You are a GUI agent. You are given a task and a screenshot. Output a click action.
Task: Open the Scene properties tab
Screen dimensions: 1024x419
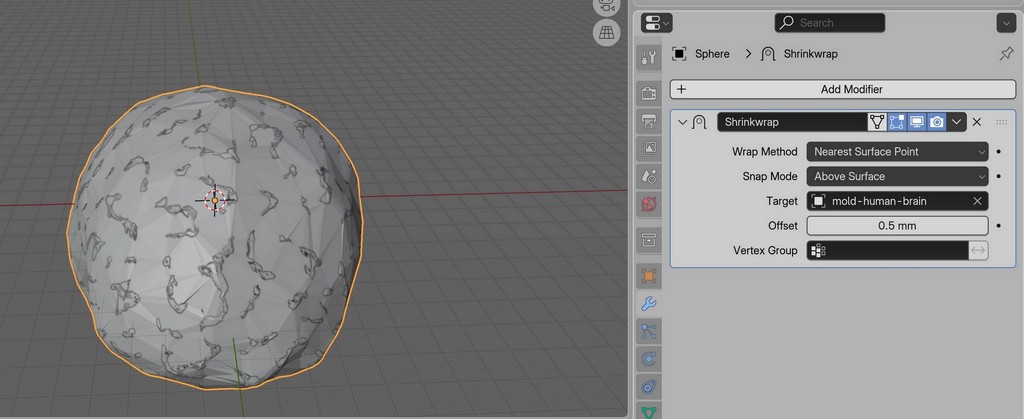[648, 176]
